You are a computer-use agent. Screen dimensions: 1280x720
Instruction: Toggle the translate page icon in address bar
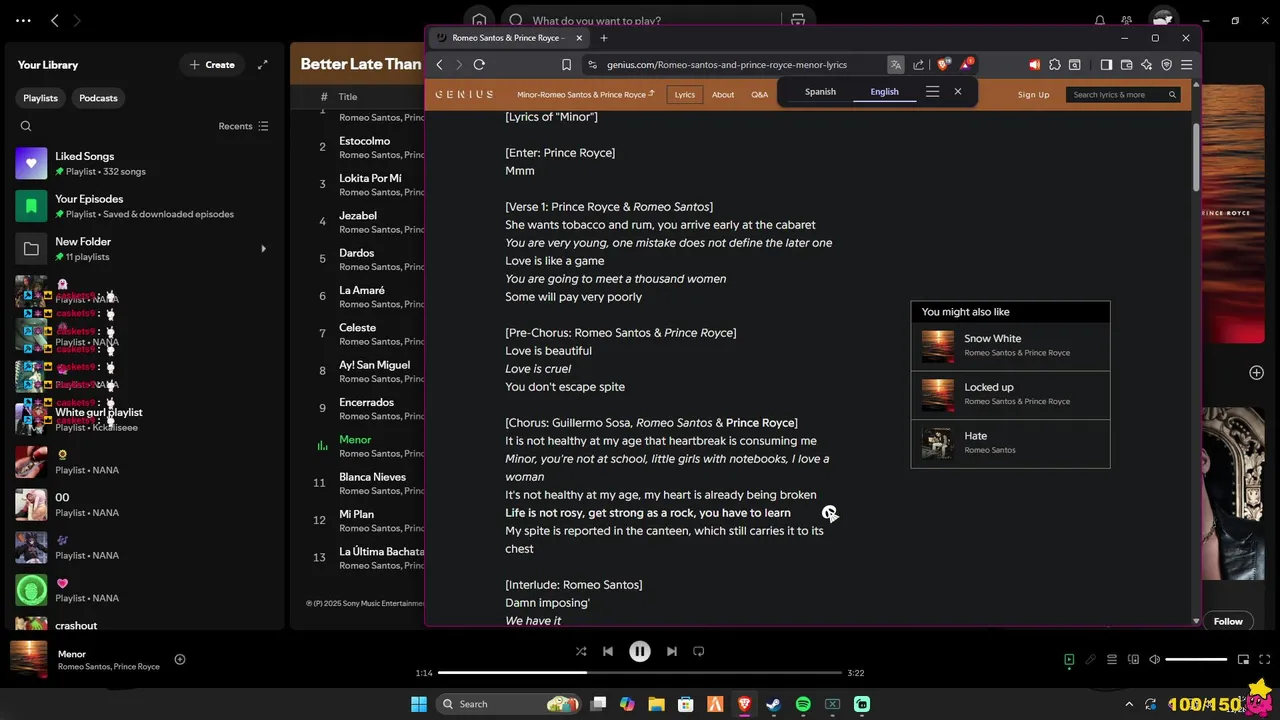coord(896,65)
